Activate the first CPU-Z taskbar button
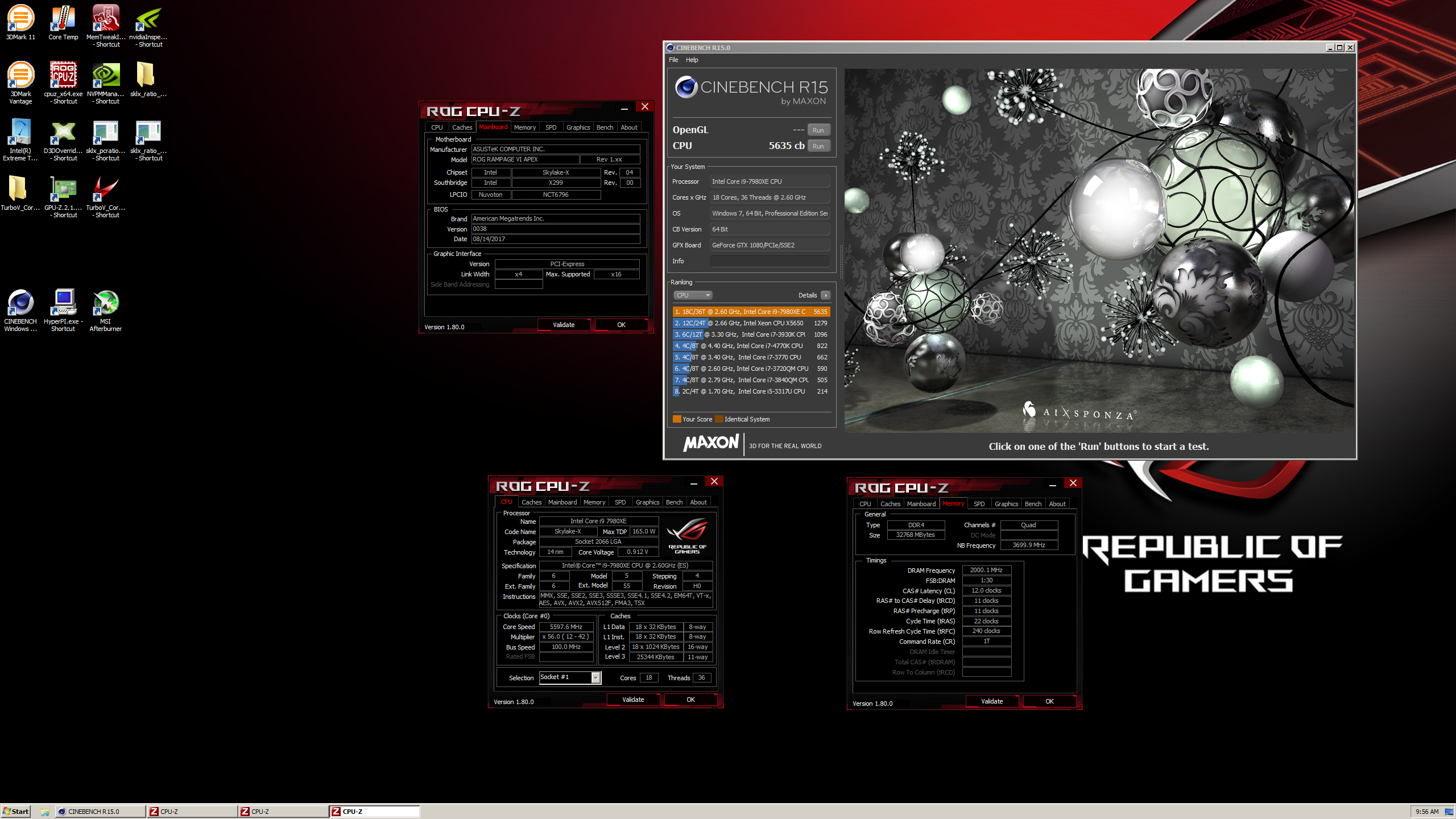This screenshot has width=1456, height=819. 192,812
